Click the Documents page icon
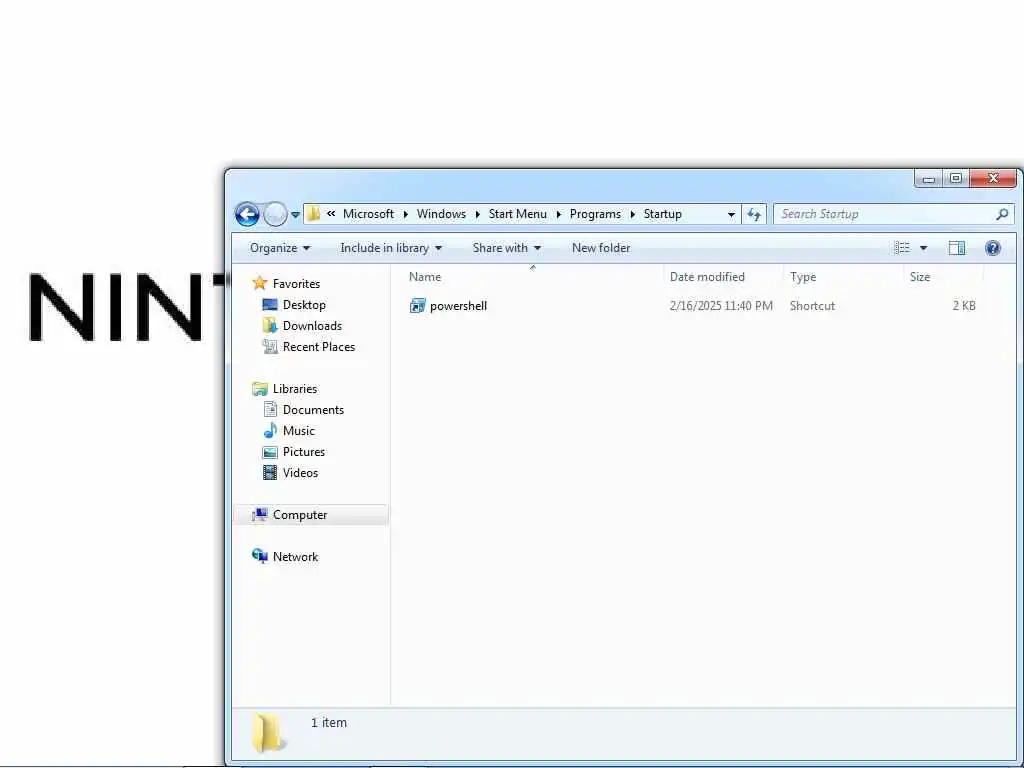The image size is (1024, 768). (x=270, y=409)
